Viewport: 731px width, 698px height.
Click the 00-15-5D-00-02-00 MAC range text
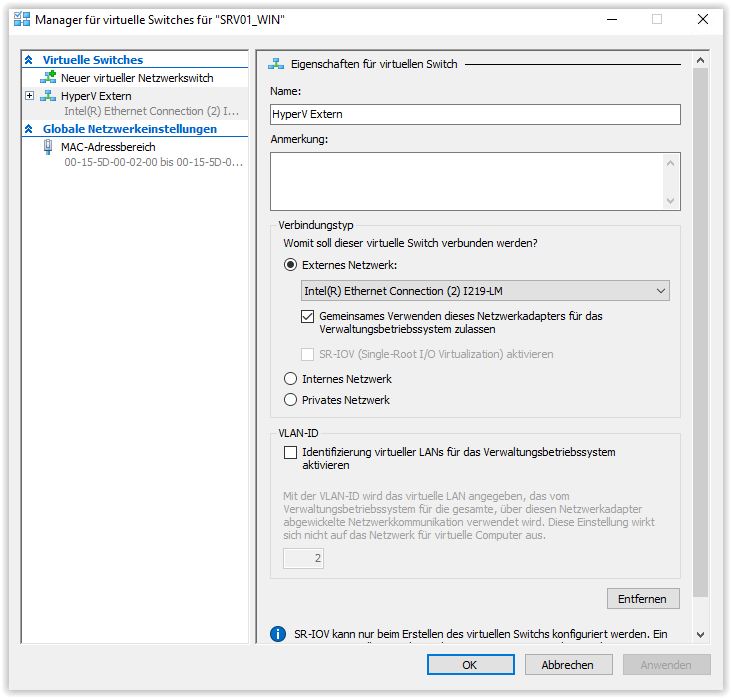154,162
